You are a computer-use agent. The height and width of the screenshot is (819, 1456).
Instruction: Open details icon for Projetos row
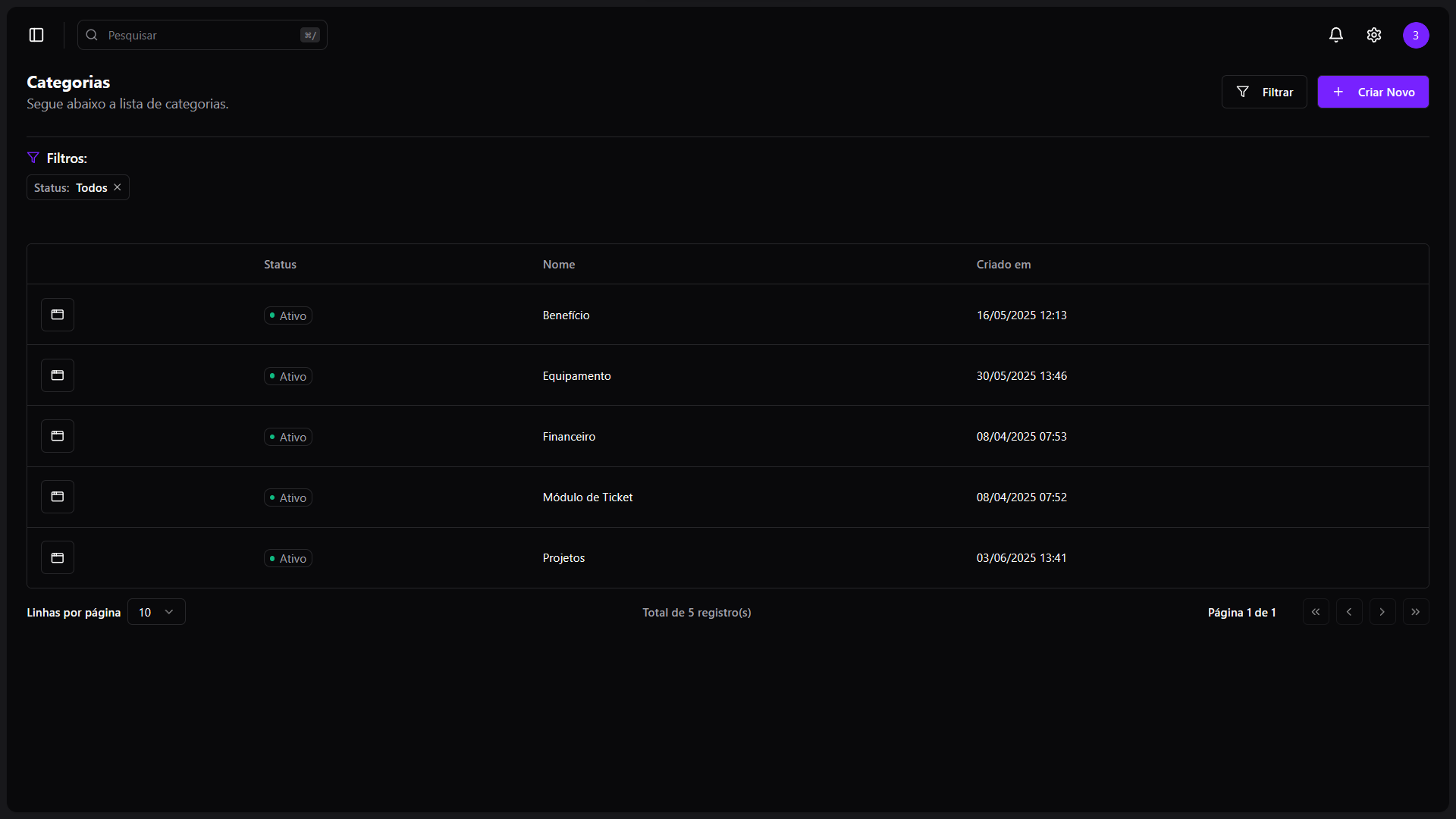58,557
